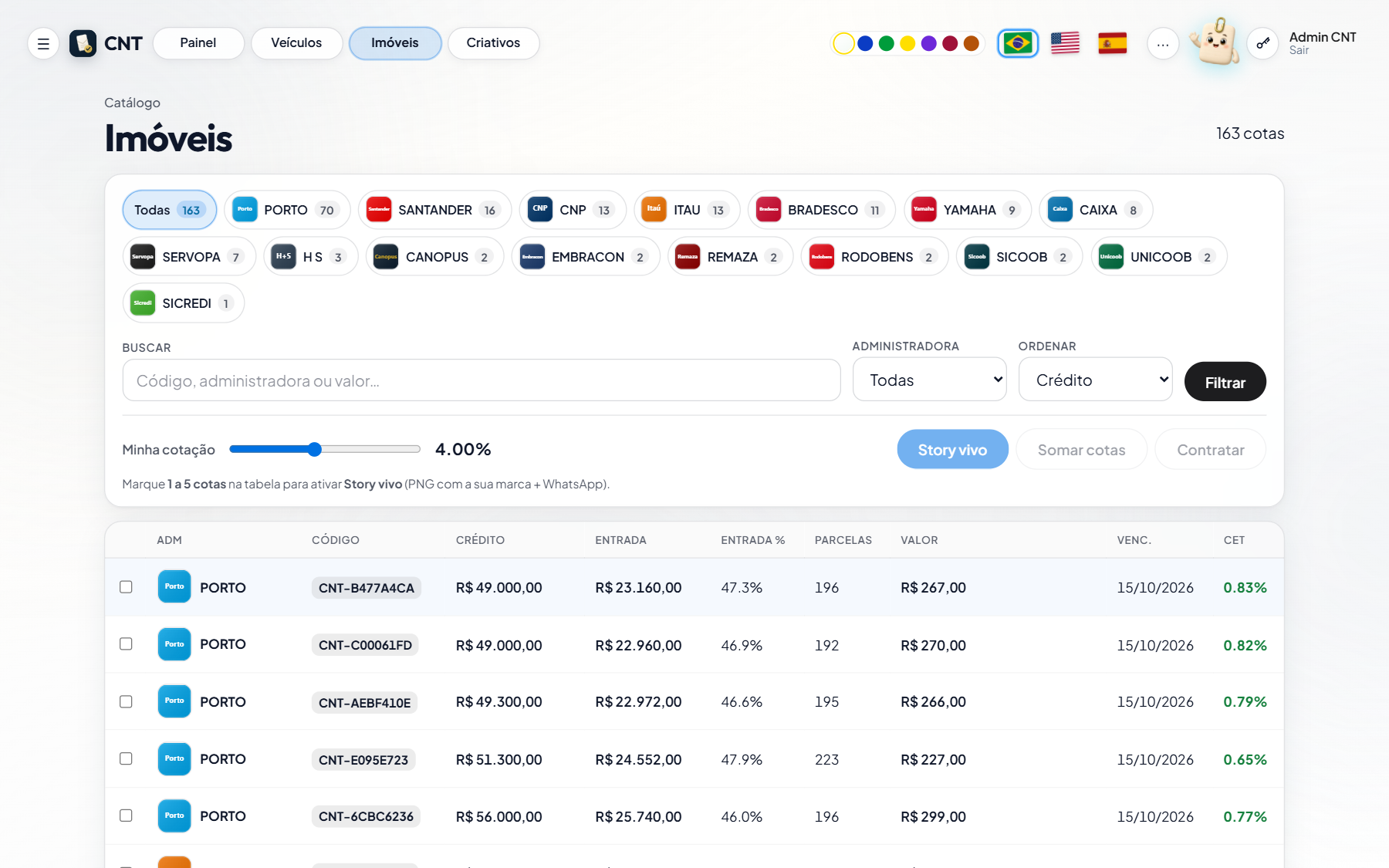Go to the Veículos tab
This screenshot has height=868, width=1389.
point(296,43)
